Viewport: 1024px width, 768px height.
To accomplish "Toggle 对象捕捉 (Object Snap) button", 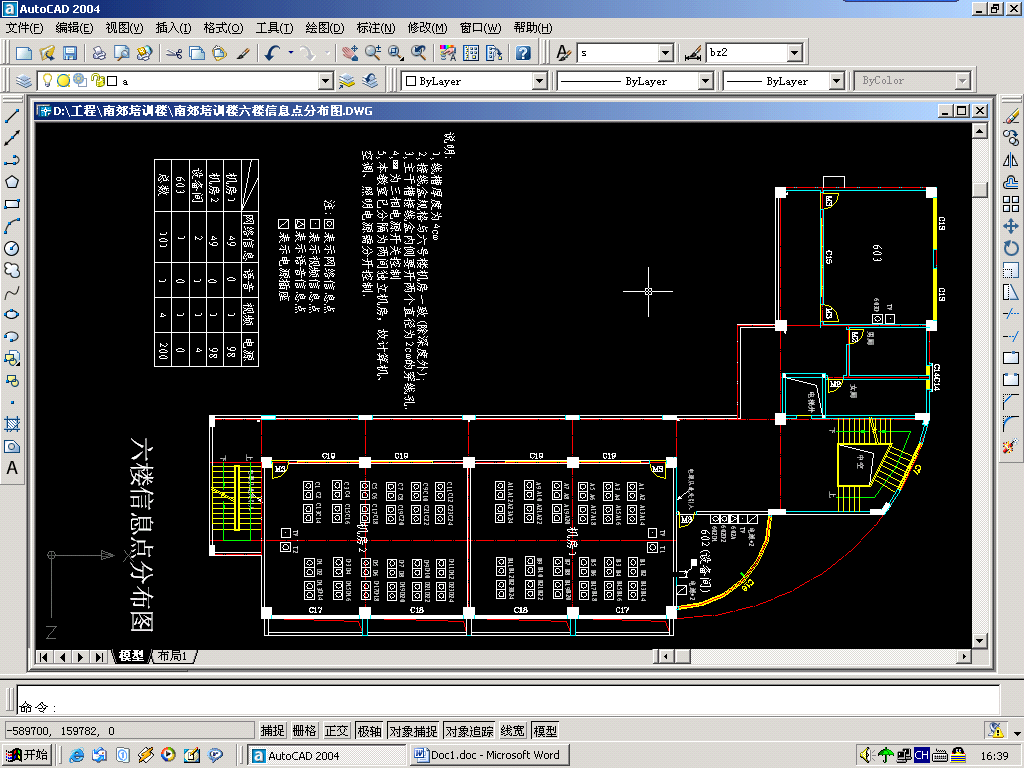I will (413, 731).
